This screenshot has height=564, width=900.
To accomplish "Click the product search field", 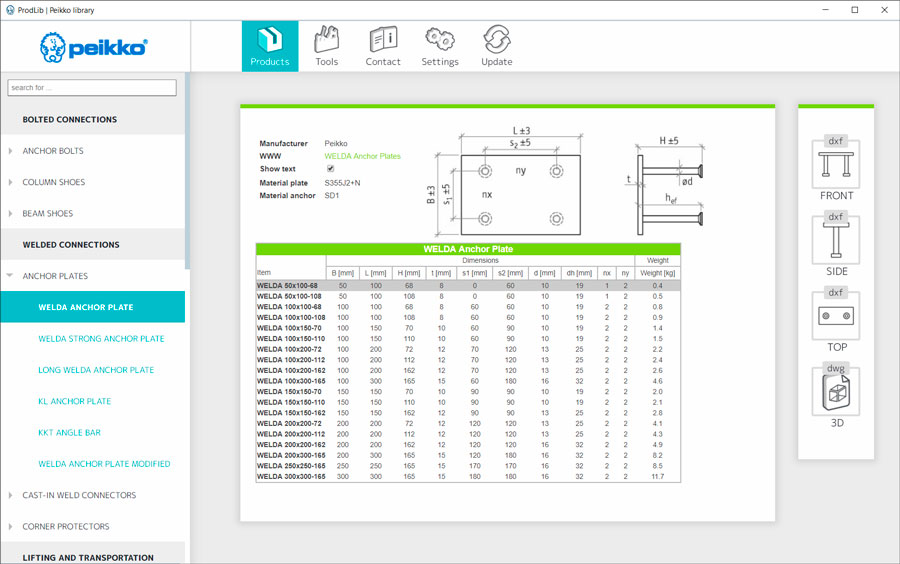I will [x=92, y=88].
